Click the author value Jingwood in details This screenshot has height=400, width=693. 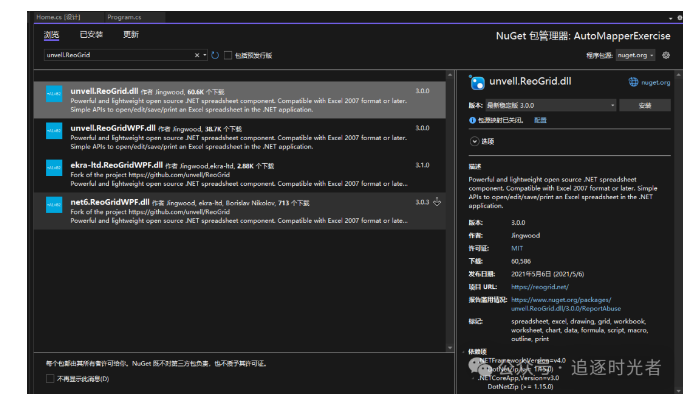(x=525, y=236)
